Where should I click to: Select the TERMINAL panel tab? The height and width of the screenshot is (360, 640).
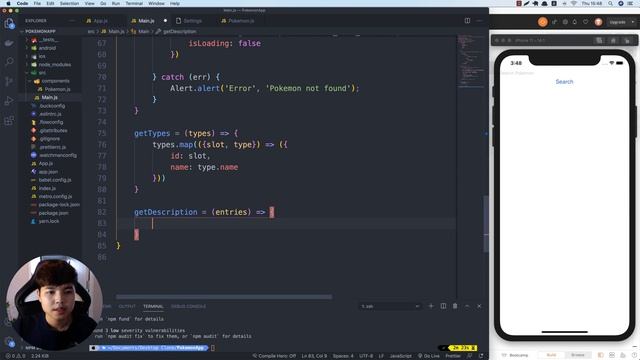153,306
